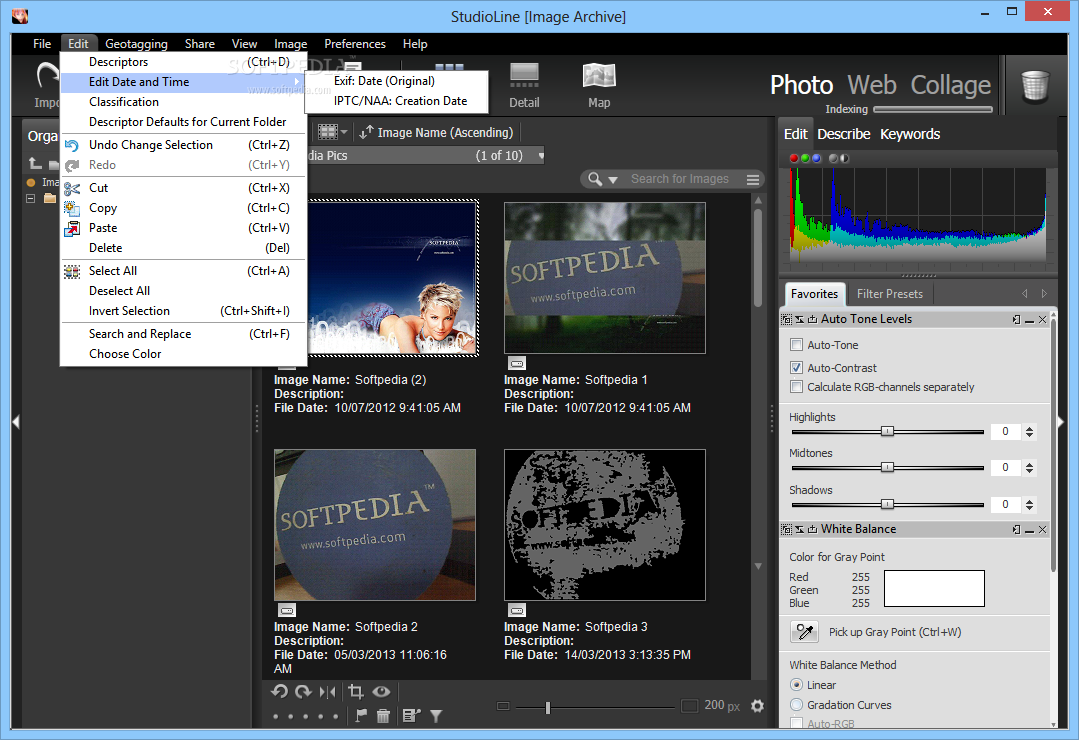This screenshot has width=1079, height=740.
Task: Open Image Name (Ascending) sort dropdown
Action: tap(436, 132)
